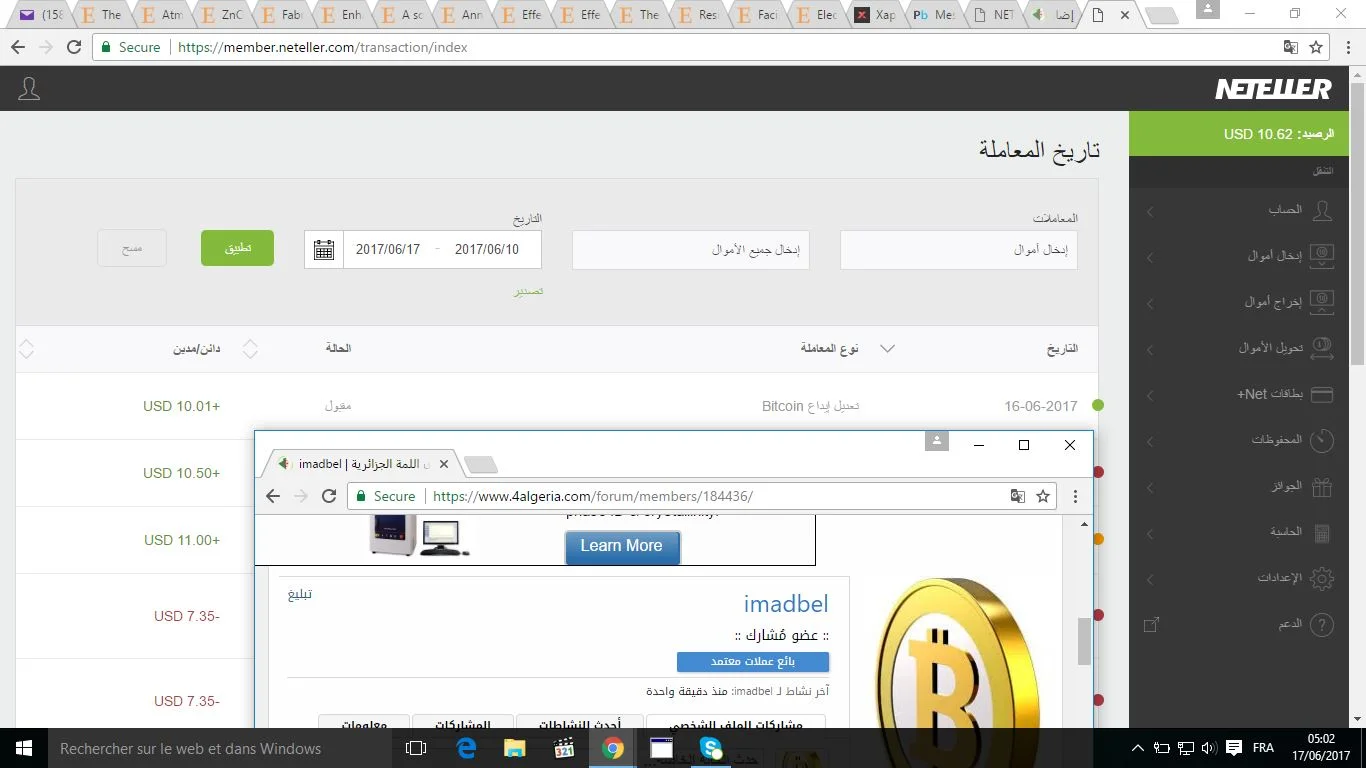Click the popup window vertical scrollbar thumb
Screen dimensions: 1366x768
[x=1084, y=641]
